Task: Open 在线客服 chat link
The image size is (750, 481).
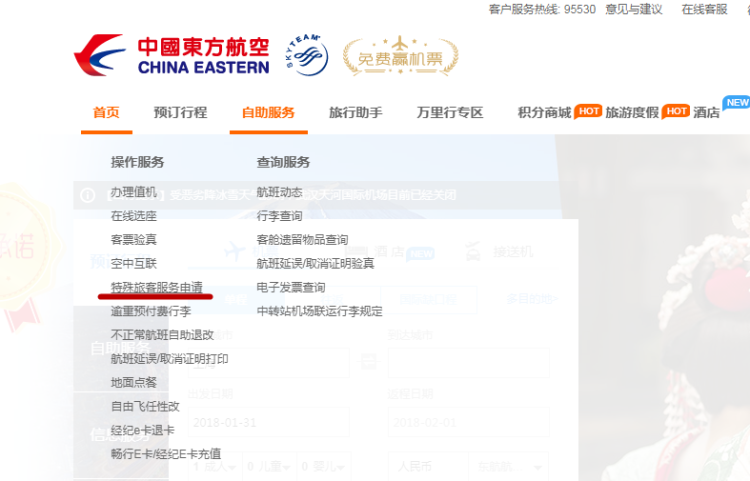Action: click(704, 9)
